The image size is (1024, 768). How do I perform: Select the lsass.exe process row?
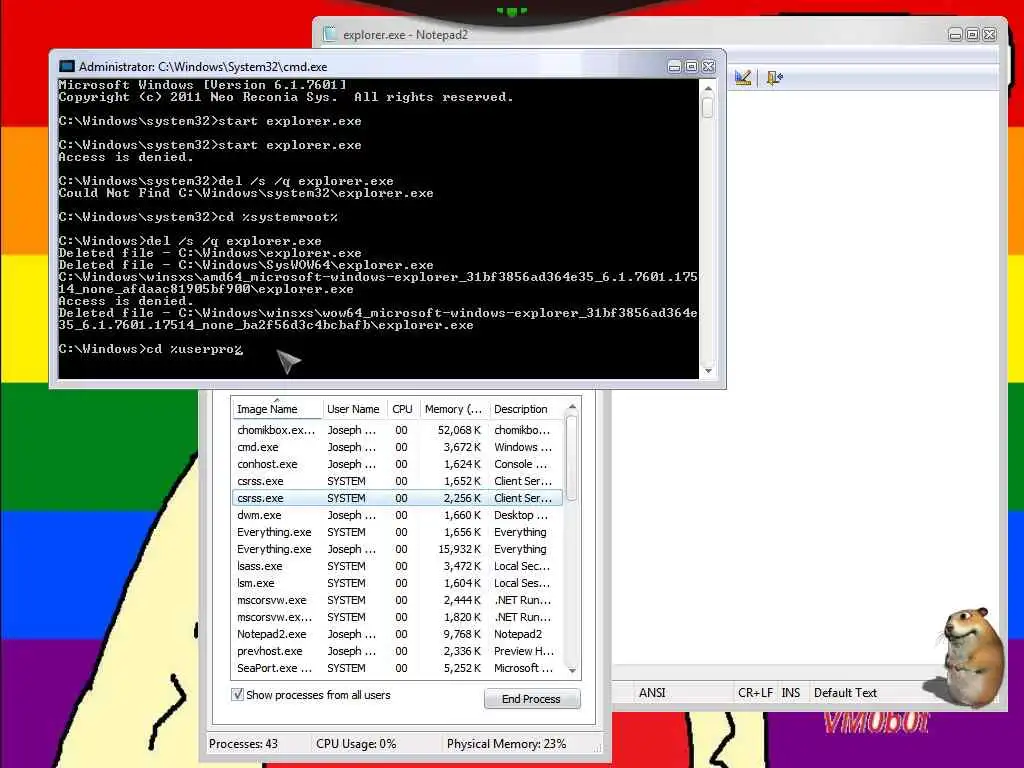(x=397, y=566)
